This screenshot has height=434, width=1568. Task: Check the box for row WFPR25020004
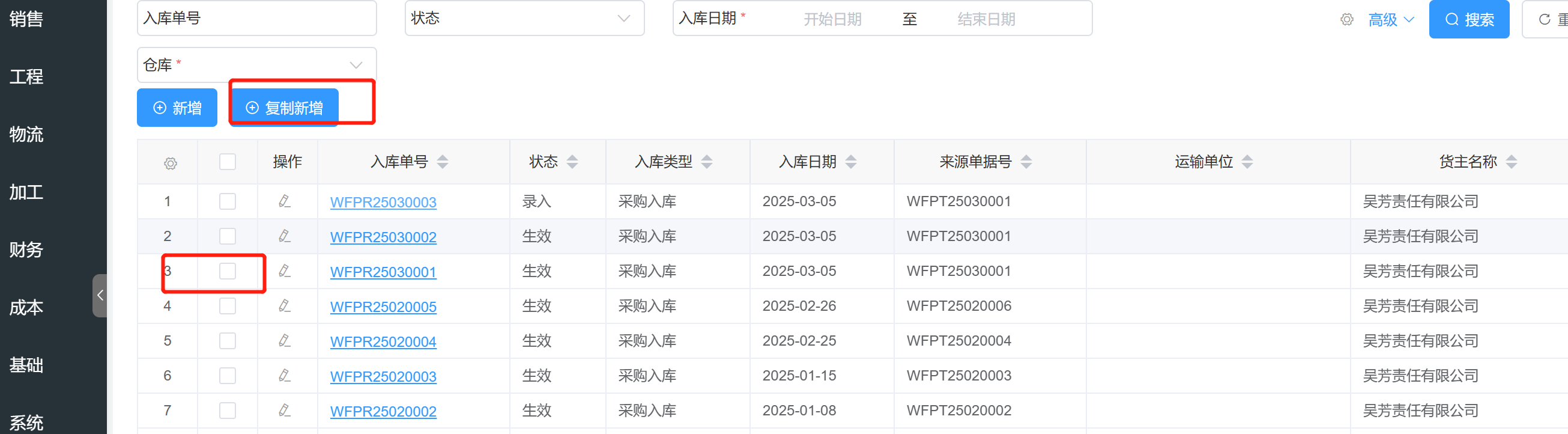click(x=228, y=340)
